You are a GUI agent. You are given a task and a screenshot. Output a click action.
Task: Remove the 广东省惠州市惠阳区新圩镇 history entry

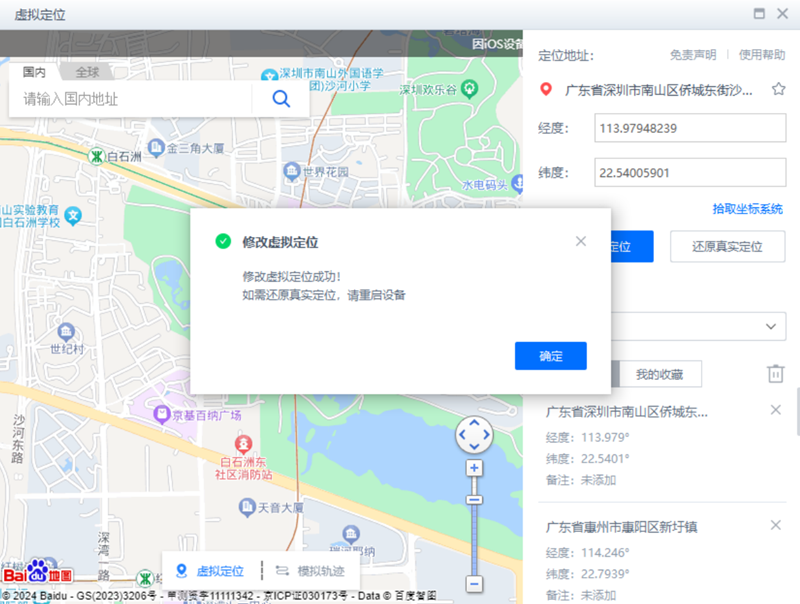point(775,524)
